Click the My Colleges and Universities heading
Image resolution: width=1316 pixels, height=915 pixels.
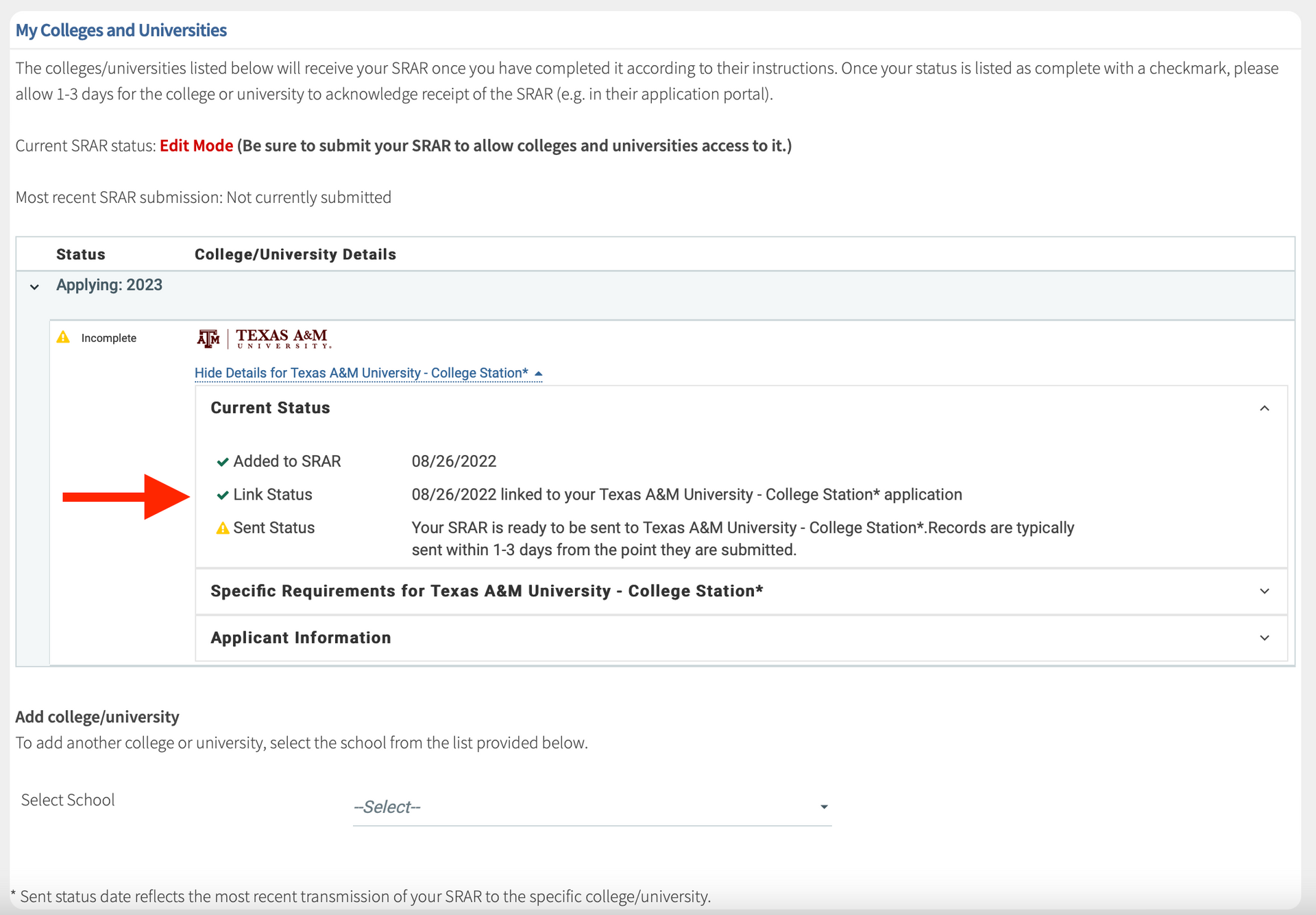coord(121,30)
